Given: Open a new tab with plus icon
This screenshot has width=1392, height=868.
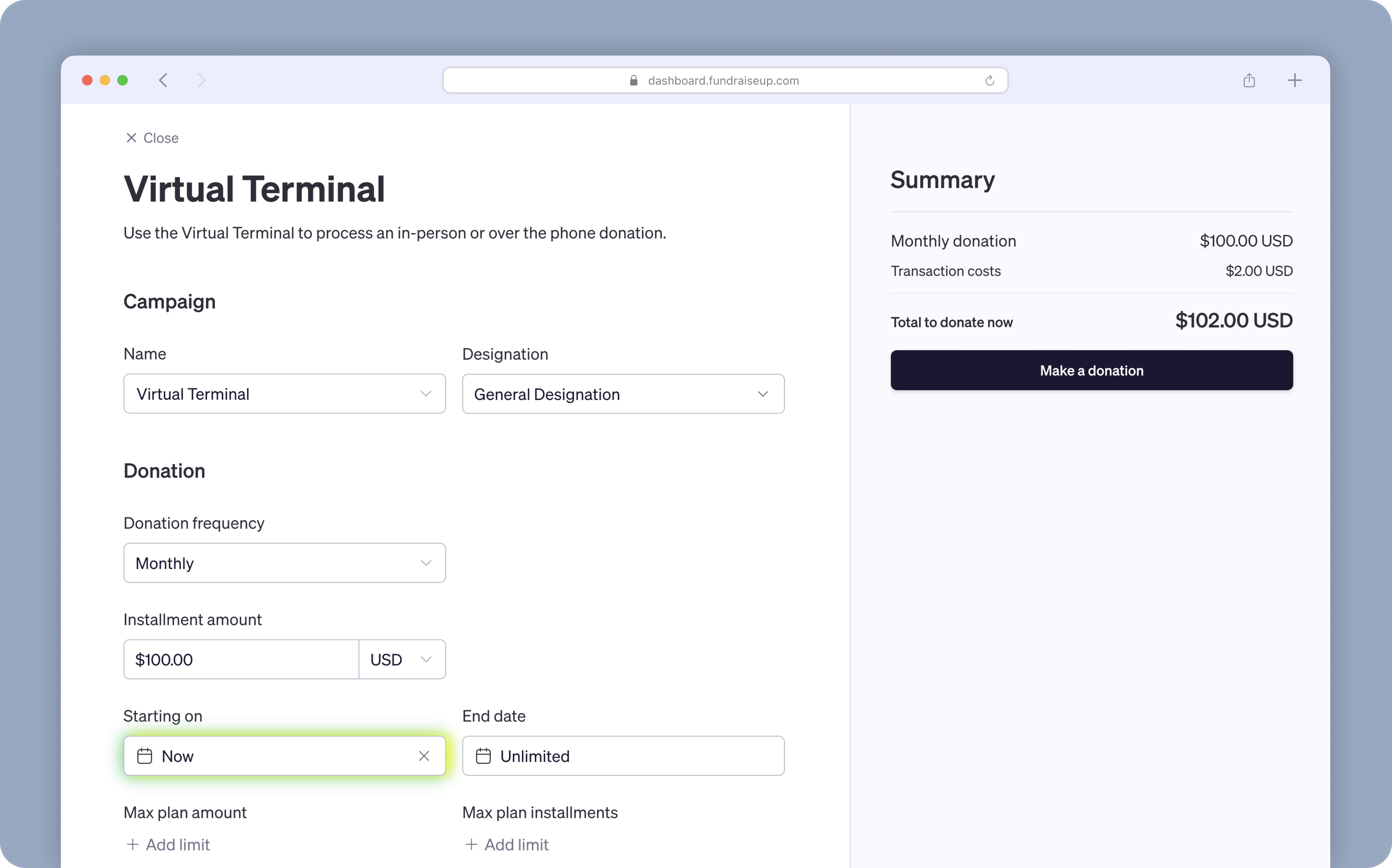Looking at the screenshot, I should point(1294,80).
